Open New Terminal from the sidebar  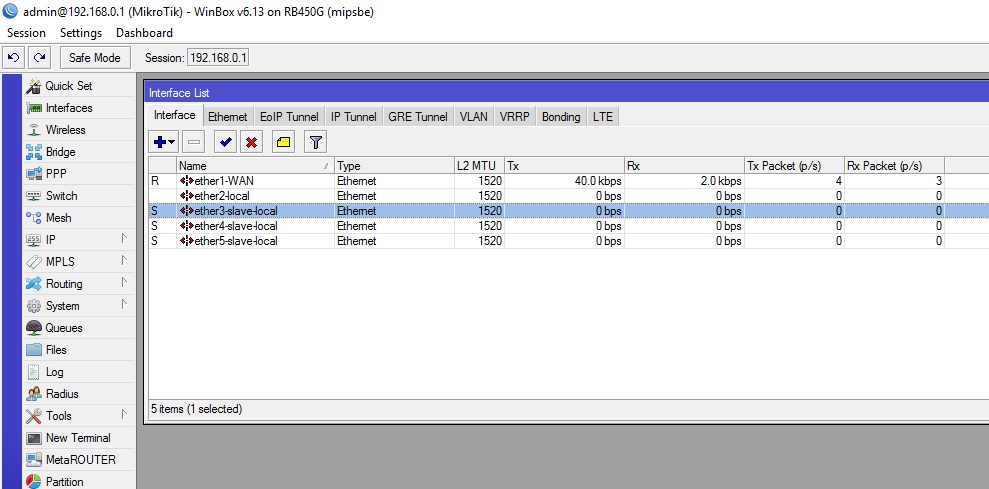pyautogui.click(x=78, y=438)
